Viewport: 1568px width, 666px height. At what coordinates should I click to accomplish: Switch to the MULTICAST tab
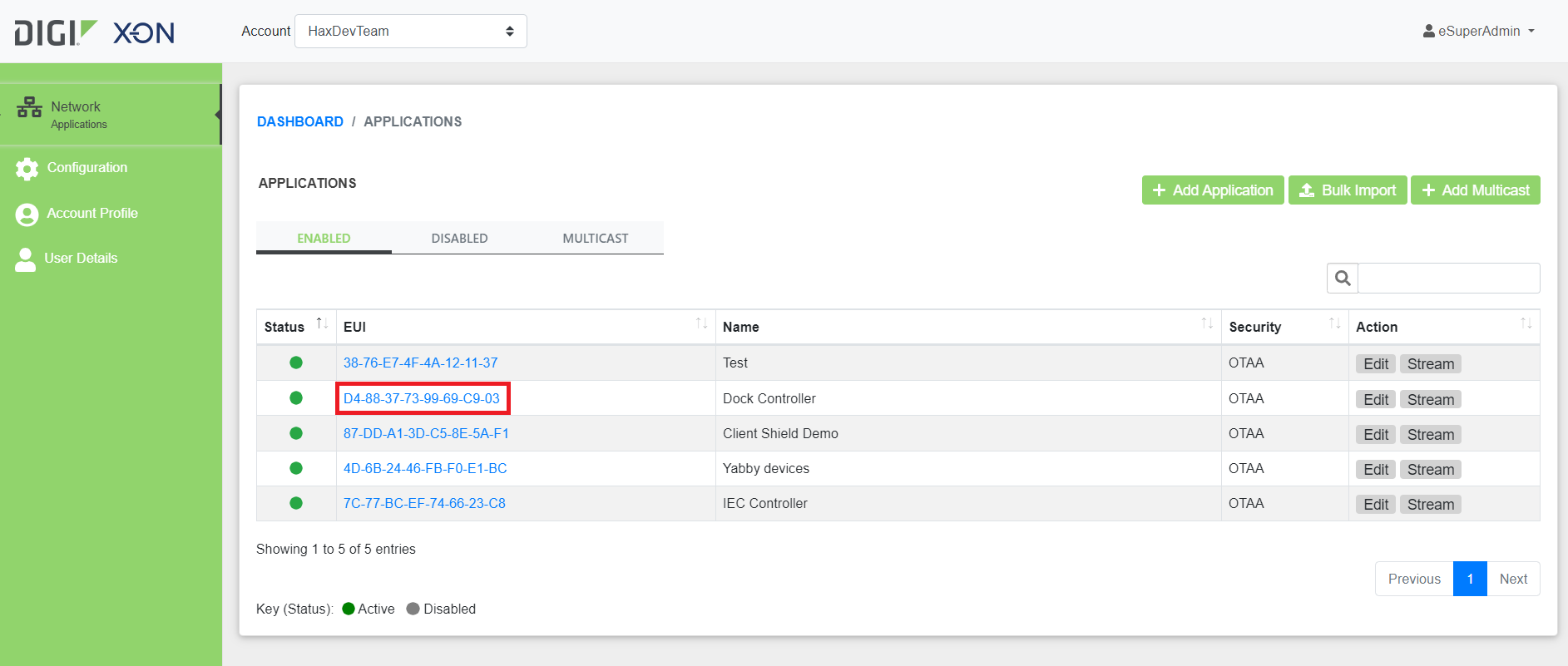596,238
